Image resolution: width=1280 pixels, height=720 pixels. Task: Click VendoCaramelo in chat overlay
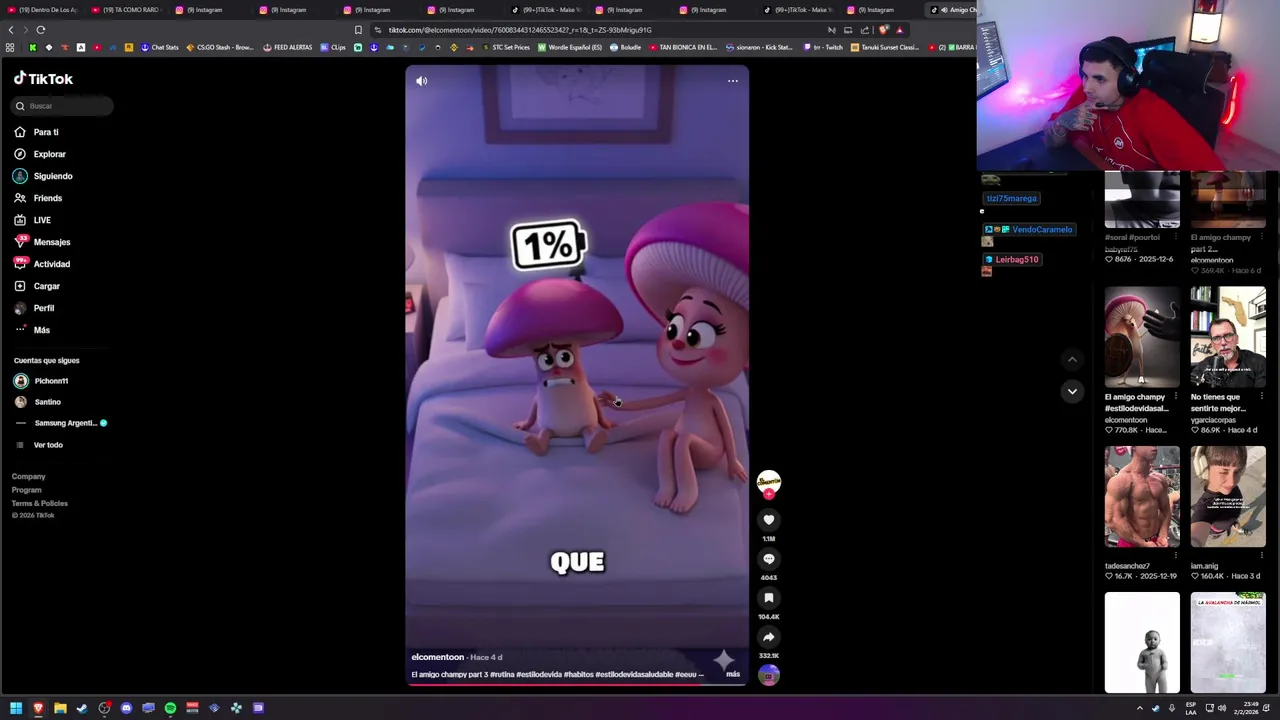pos(1041,230)
